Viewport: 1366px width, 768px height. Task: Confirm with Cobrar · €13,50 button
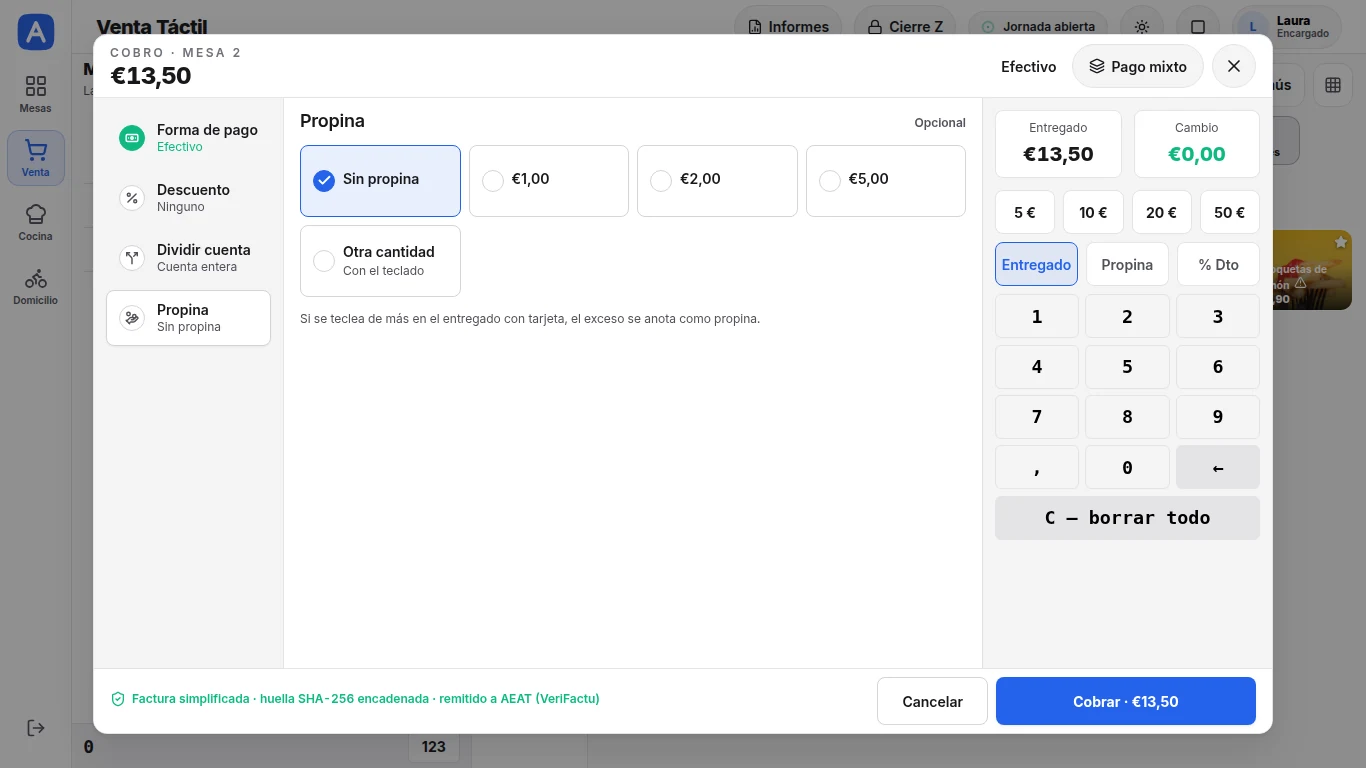(1126, 701)
